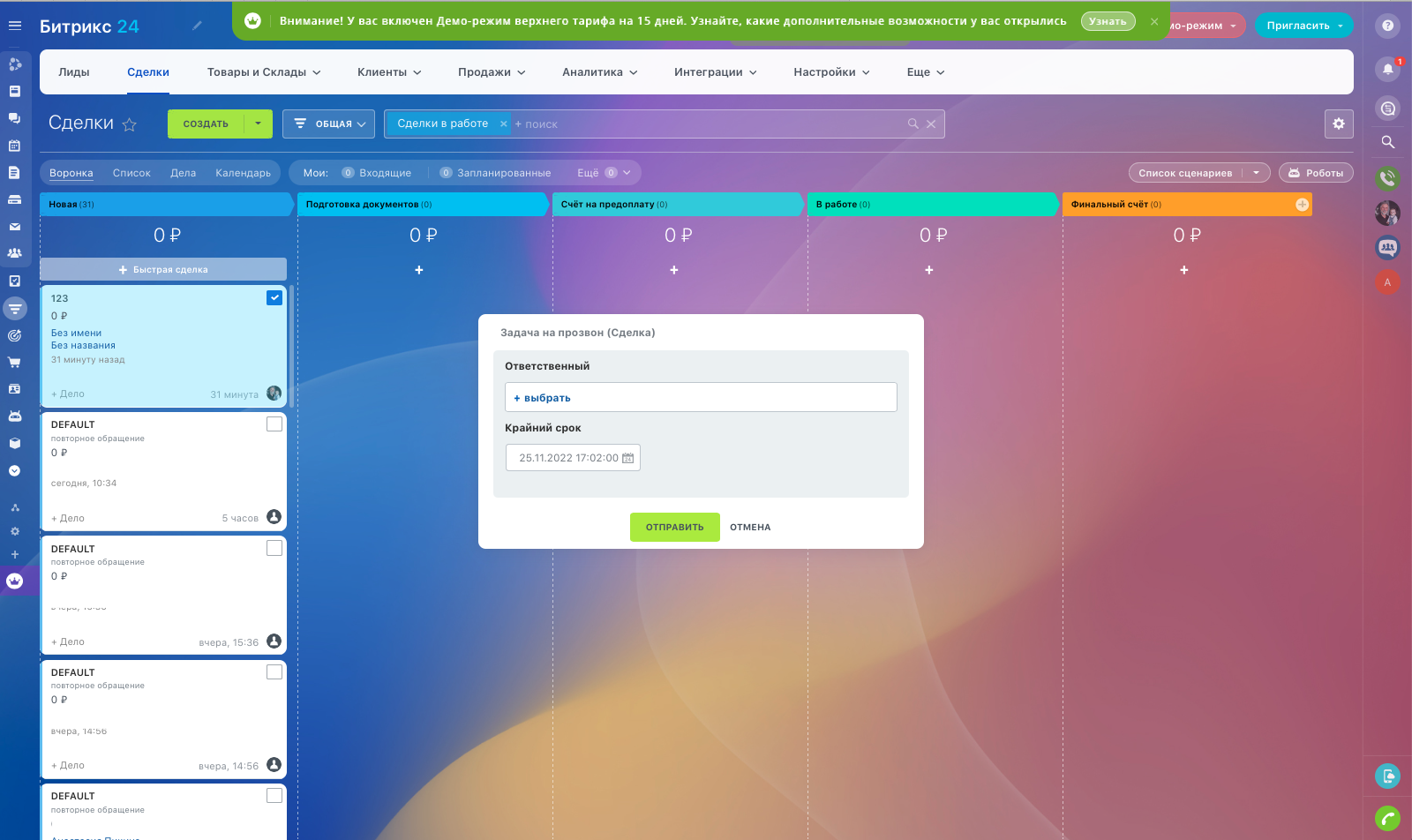Check the DEFAULT card dated вчера, 15:36
Viewport: 1412px width, 840px height.
(x=274, y=549)
